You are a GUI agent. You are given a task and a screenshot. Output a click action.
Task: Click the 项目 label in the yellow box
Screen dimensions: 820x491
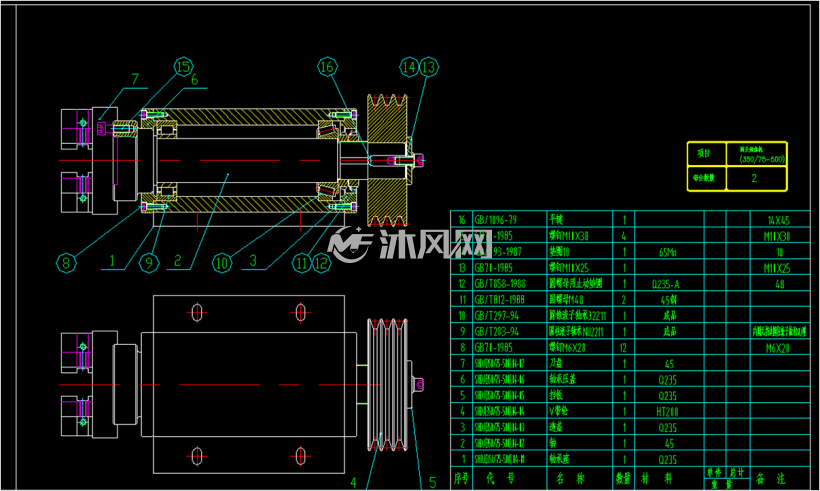click(704, 154)
